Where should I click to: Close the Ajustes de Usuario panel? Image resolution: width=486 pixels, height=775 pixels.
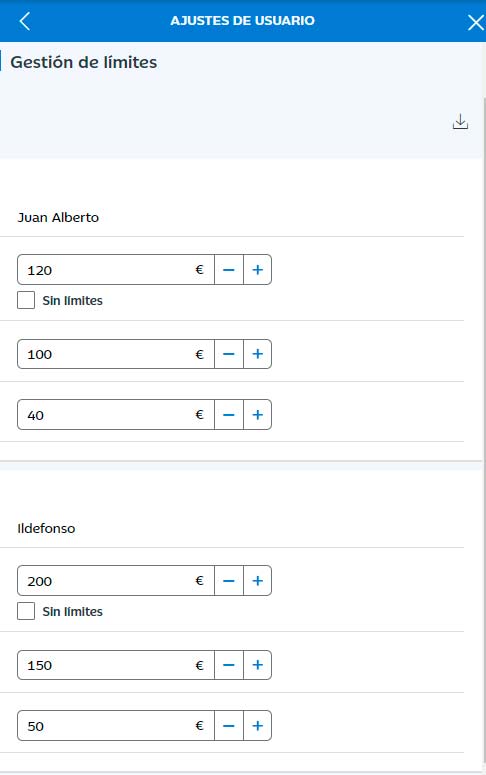(x=475, y=22)
